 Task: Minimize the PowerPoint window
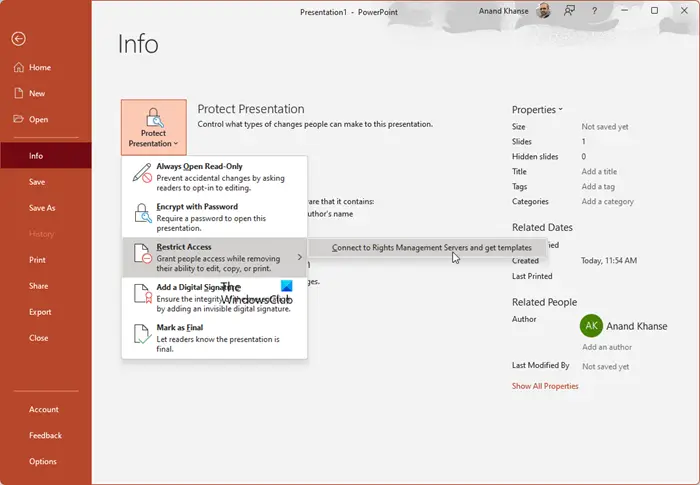(625, 10)
